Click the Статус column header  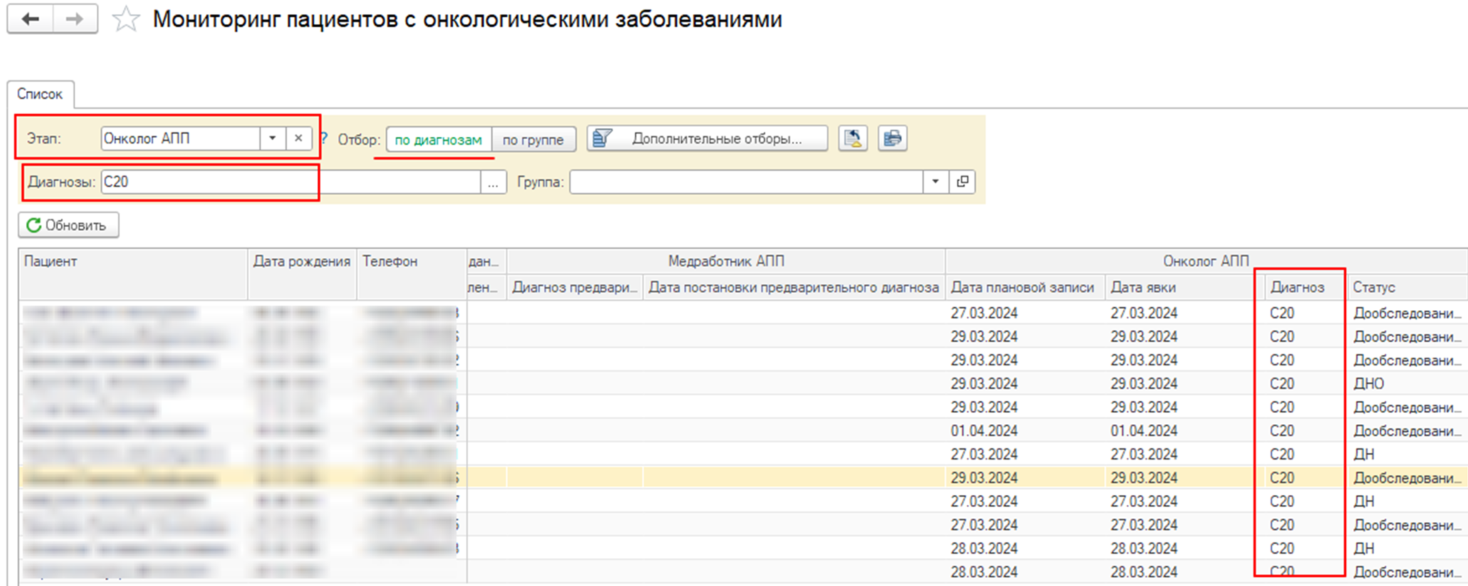tap(1407, 287)
